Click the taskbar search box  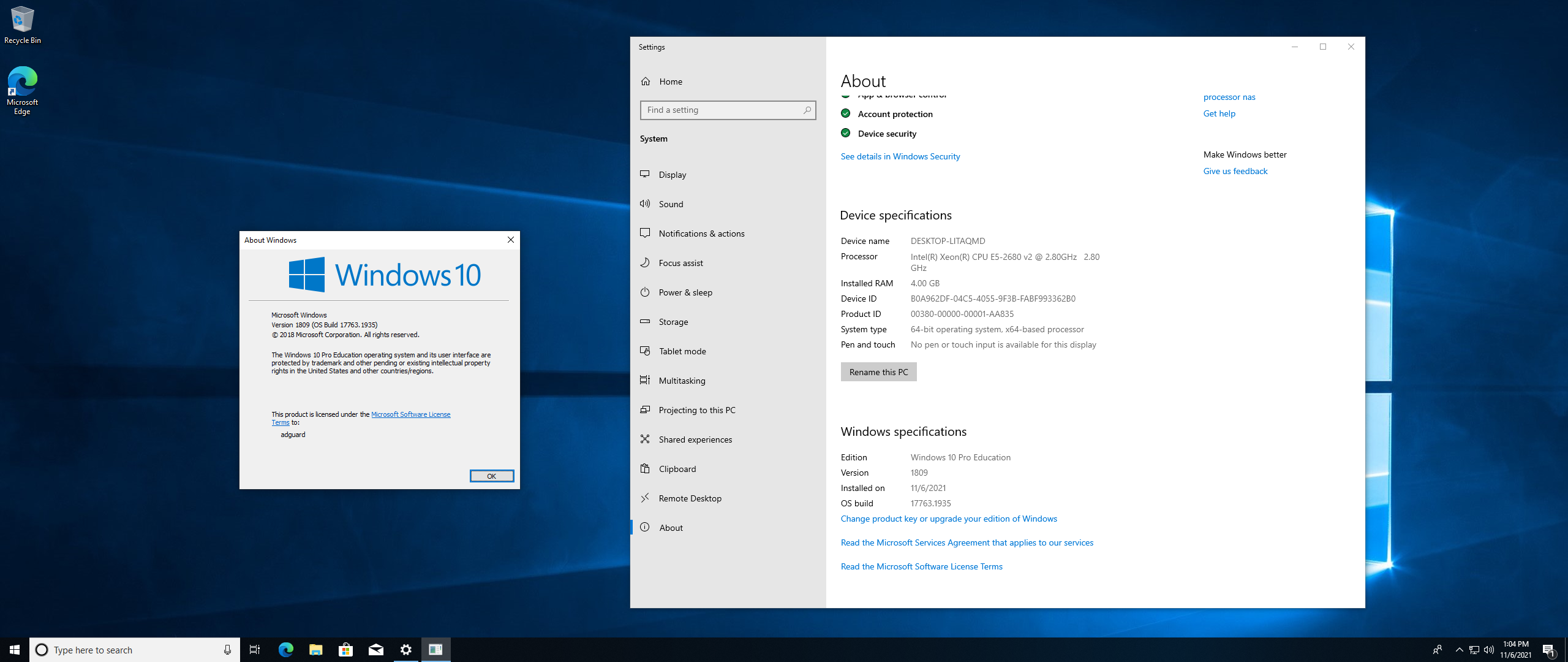pyautogui.click(x=135, y=650)
